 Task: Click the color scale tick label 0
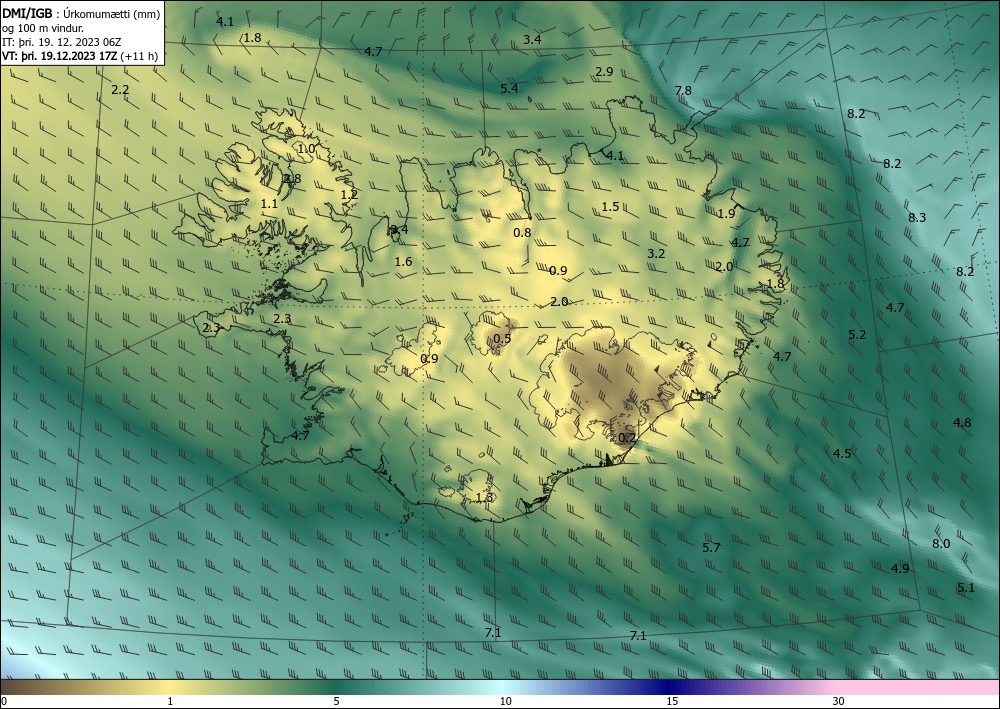pos(4,702)
